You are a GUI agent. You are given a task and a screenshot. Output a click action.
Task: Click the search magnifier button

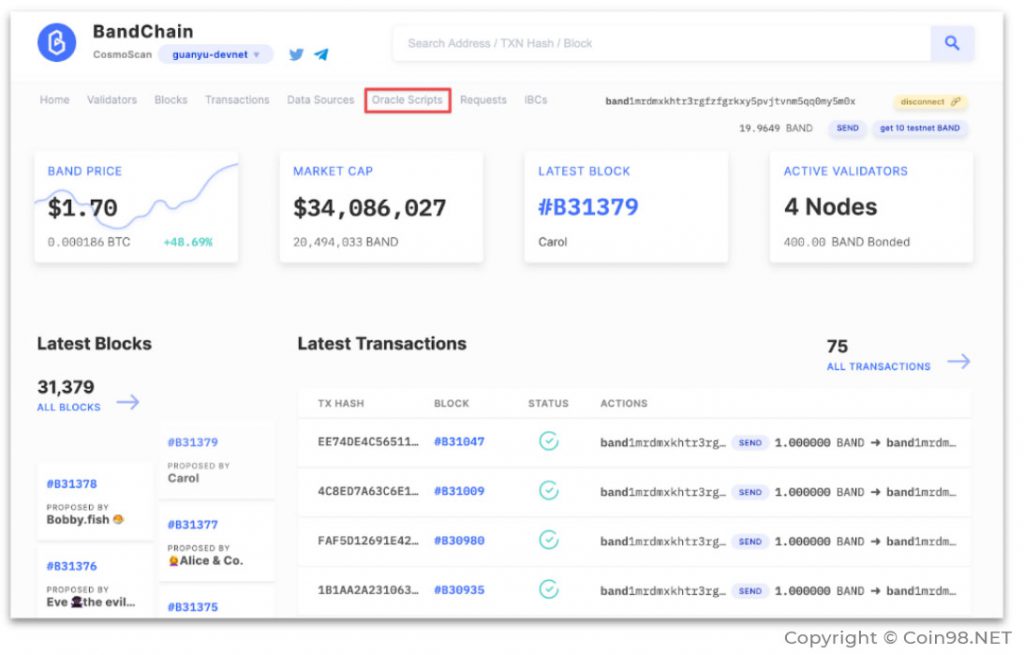(952, 43)
